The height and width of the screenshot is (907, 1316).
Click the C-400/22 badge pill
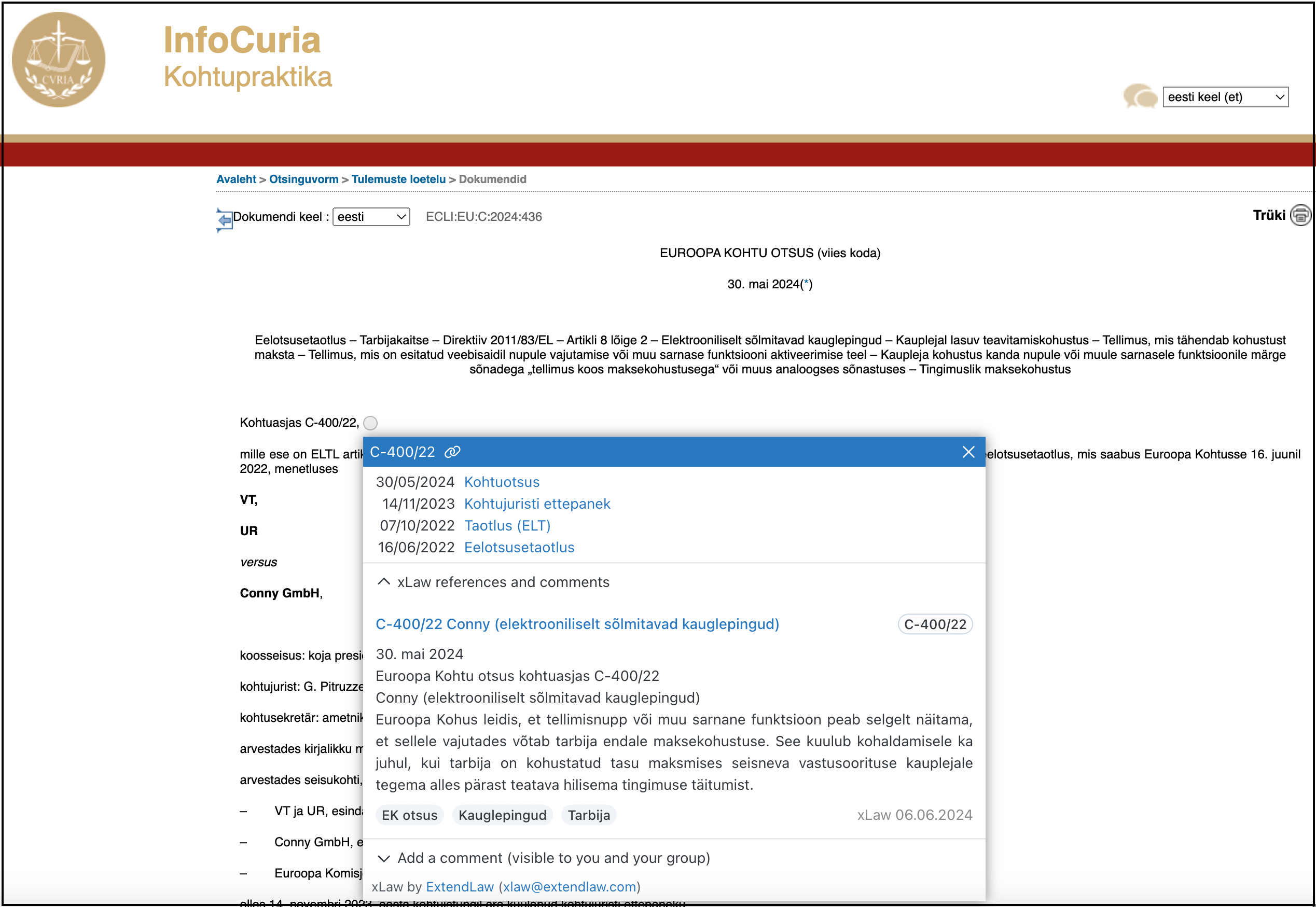point(935,624)
